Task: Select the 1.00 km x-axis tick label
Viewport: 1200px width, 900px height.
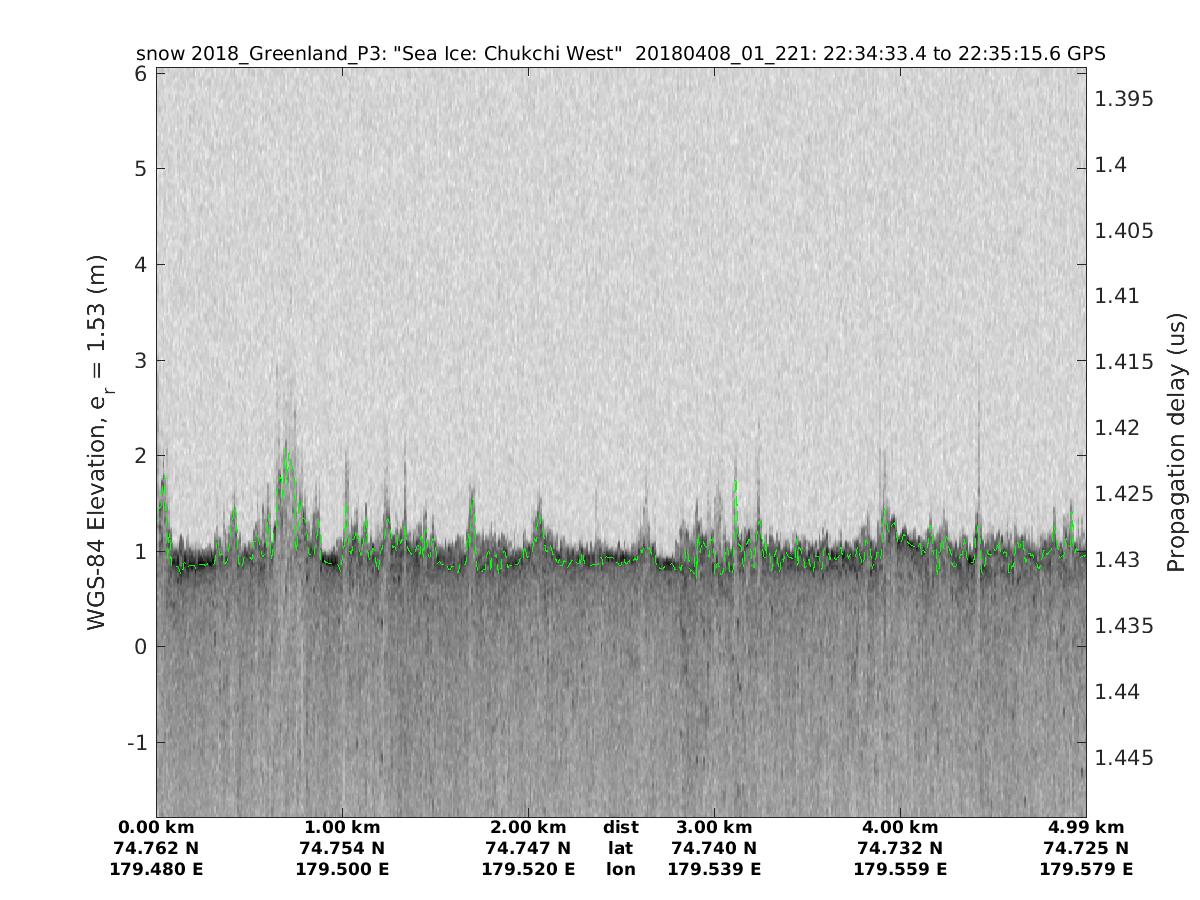Action: pyautogui.click(x=342, y=827)
